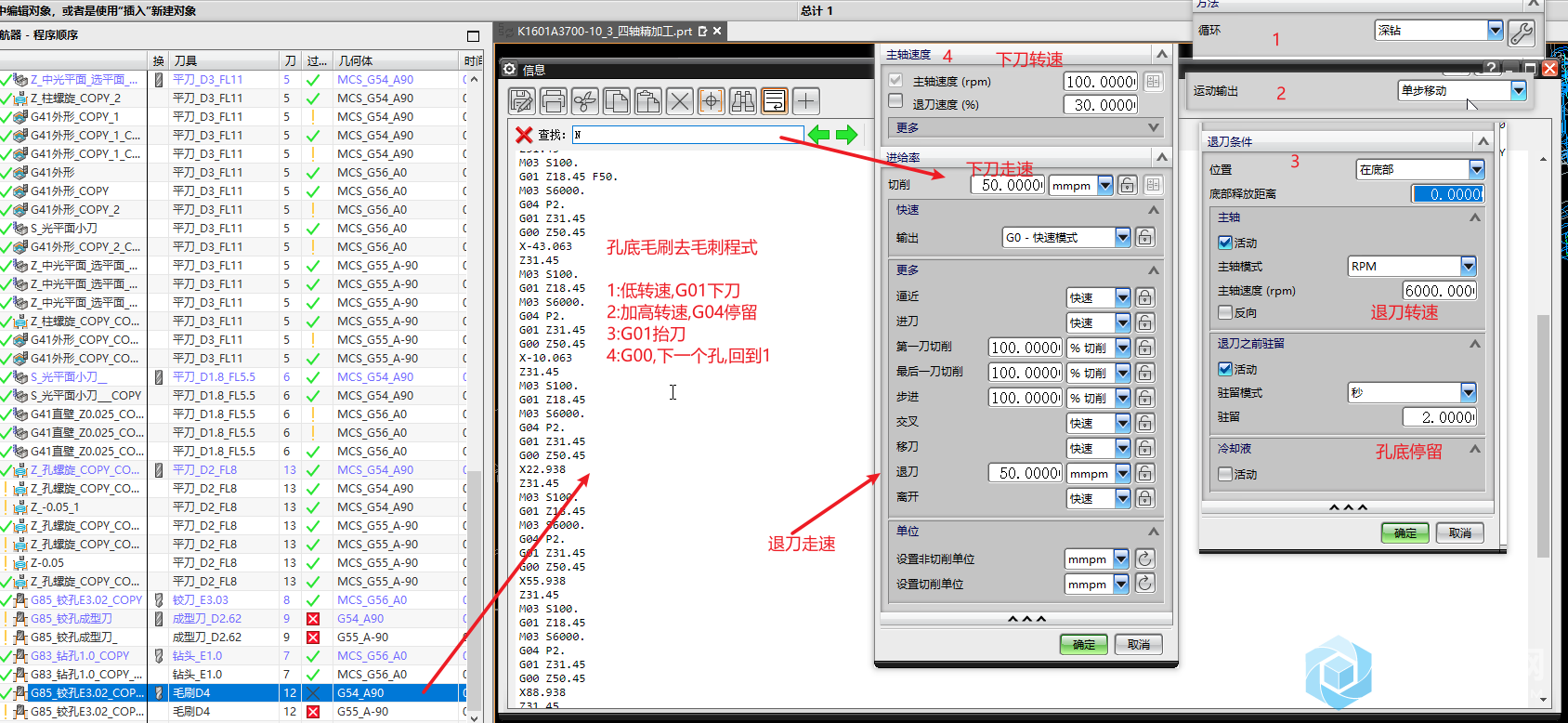Click 取消 in the feed rate dialog
The width and height of the screenshot is (1568, 723).
coord(1139,644)
